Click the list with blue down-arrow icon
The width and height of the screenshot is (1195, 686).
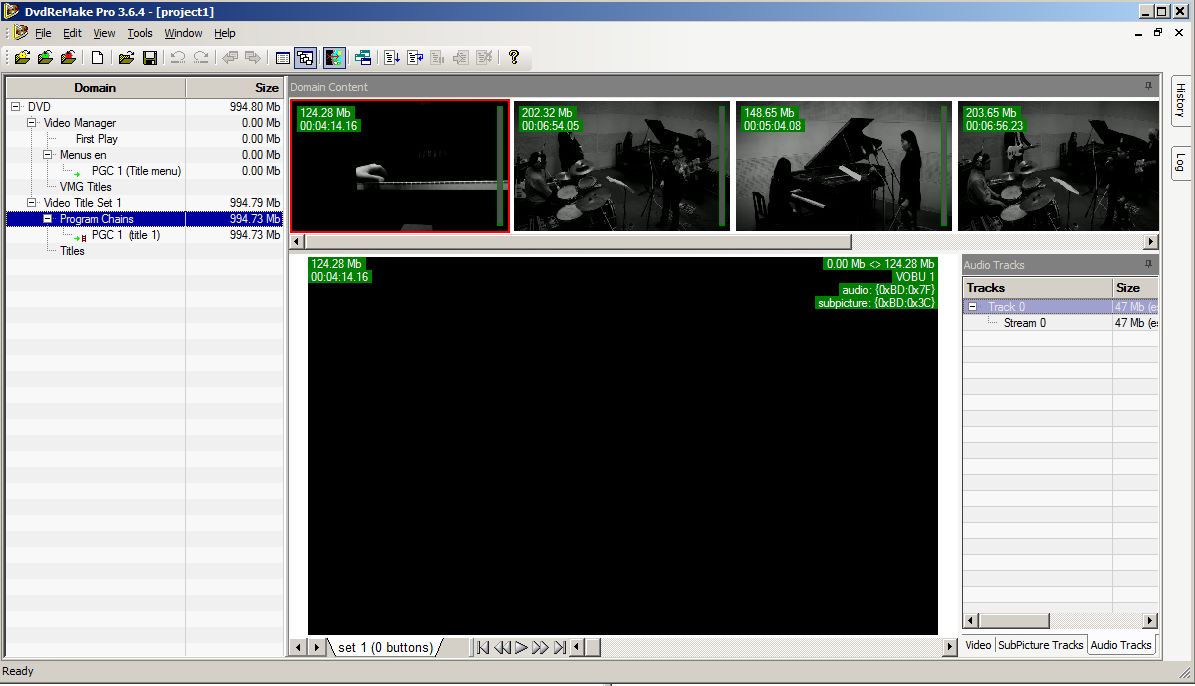(392, 57)
